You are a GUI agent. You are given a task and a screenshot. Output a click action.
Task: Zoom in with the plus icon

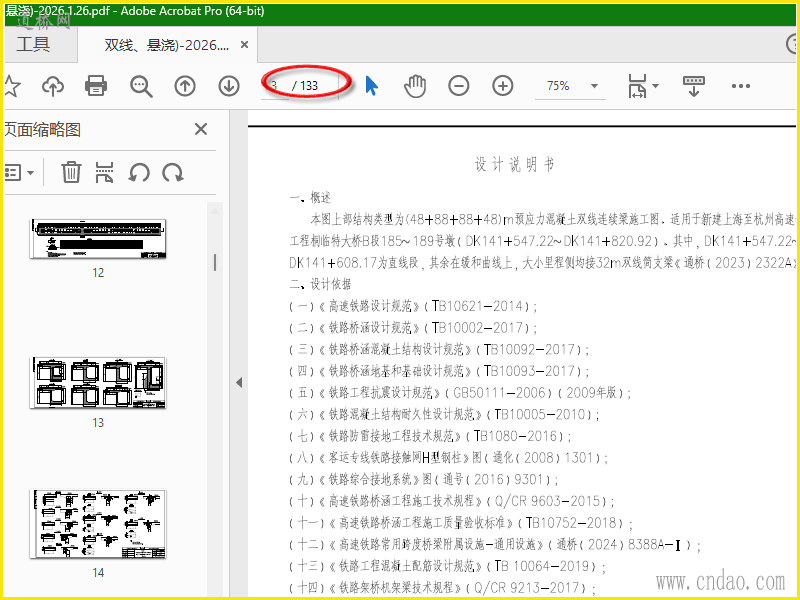coord(503,86)
